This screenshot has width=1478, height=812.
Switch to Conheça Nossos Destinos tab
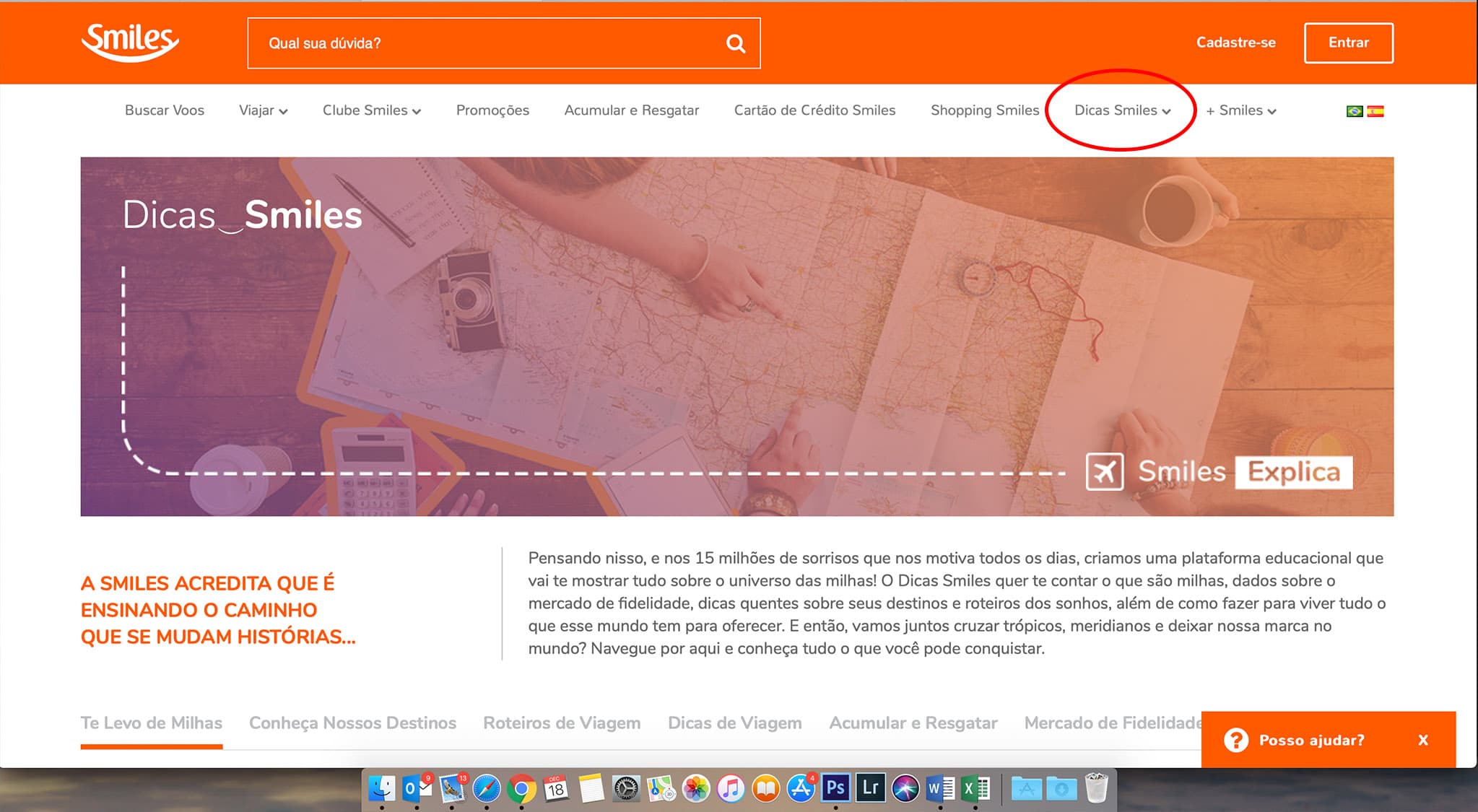(x=352, y=723)
